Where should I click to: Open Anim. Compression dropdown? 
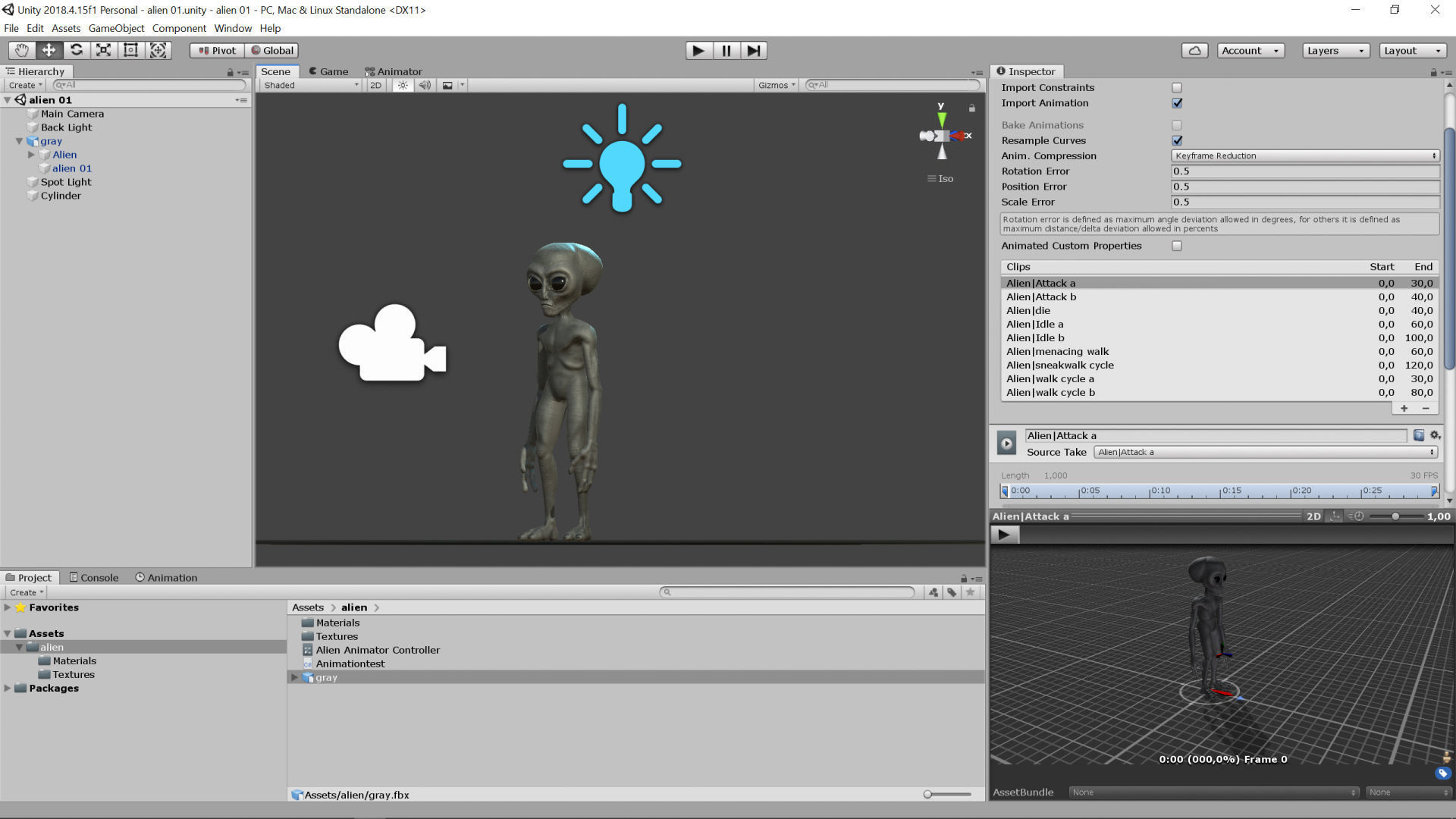(x=1304, y=155)
